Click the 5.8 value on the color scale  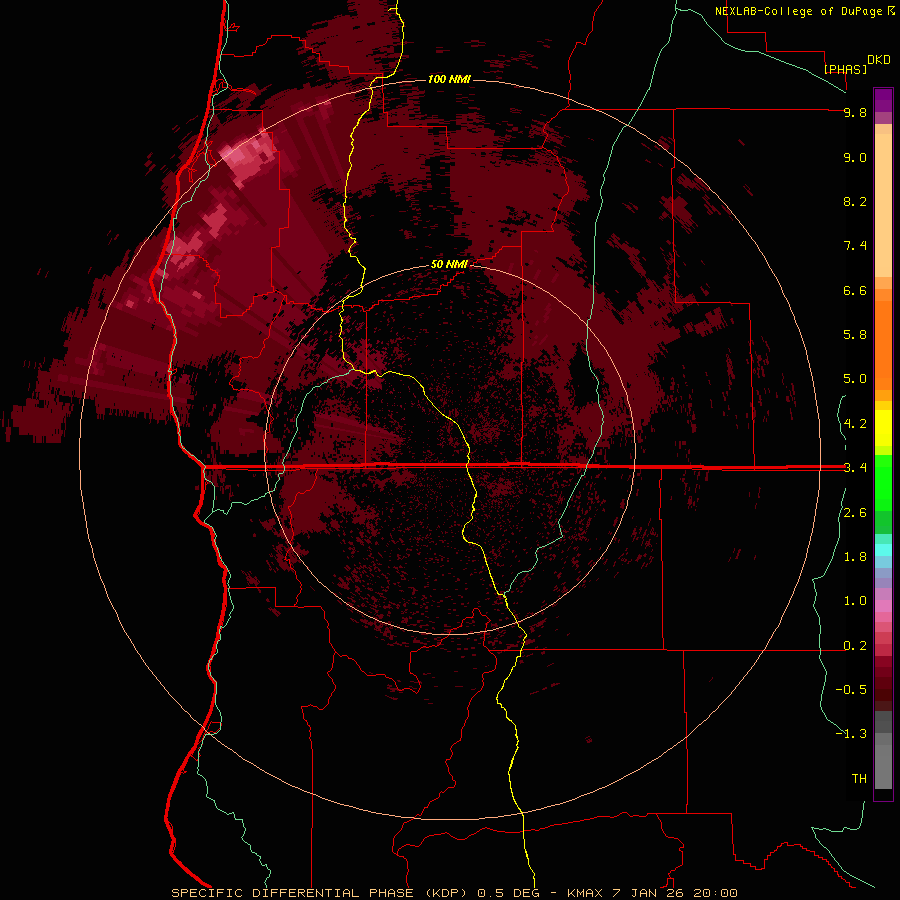855,335
